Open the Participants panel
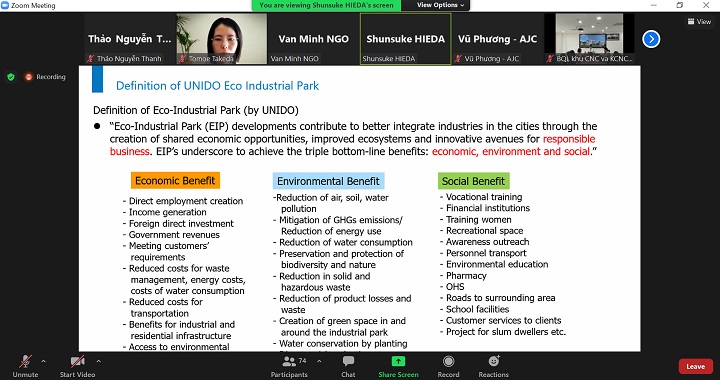 point(289,366)
